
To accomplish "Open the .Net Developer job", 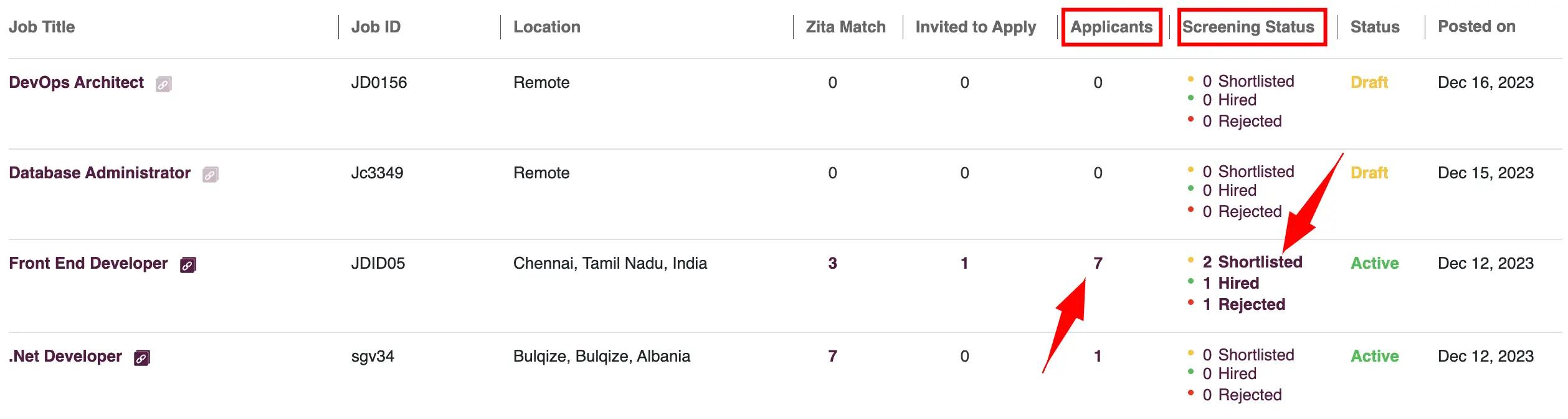I will click(65, 356).
